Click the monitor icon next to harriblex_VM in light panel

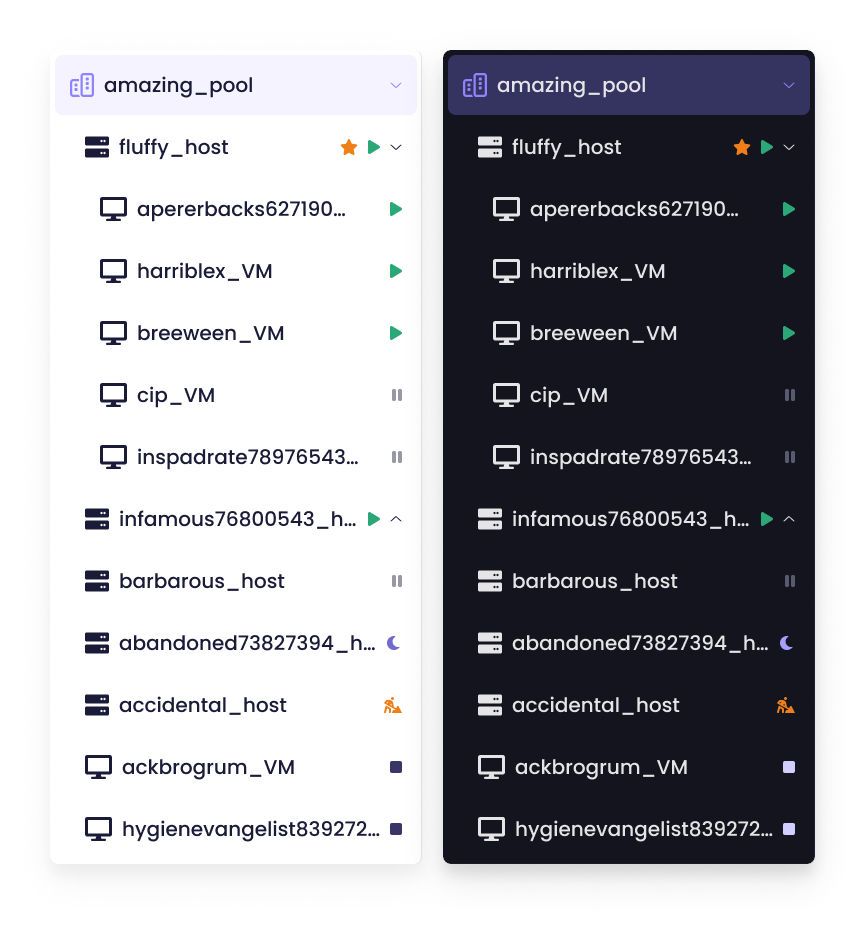pos(113,271)
